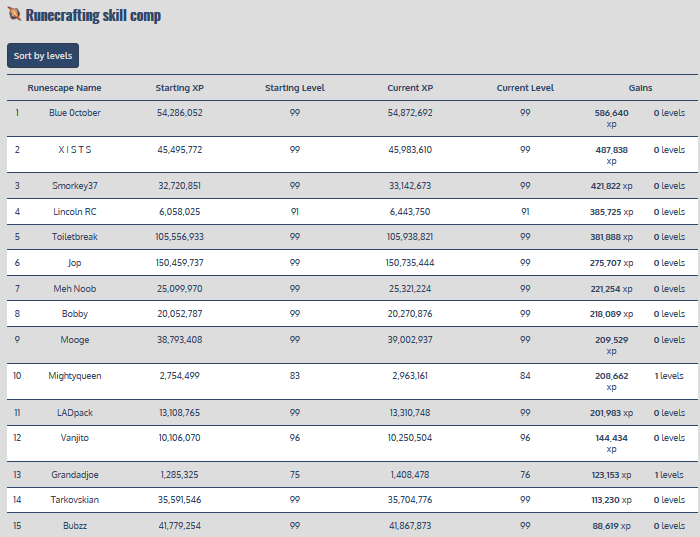Select the Starting XP column header
Image resolution: width=700 pixels, height=537 pixels.
pos(180,88)
